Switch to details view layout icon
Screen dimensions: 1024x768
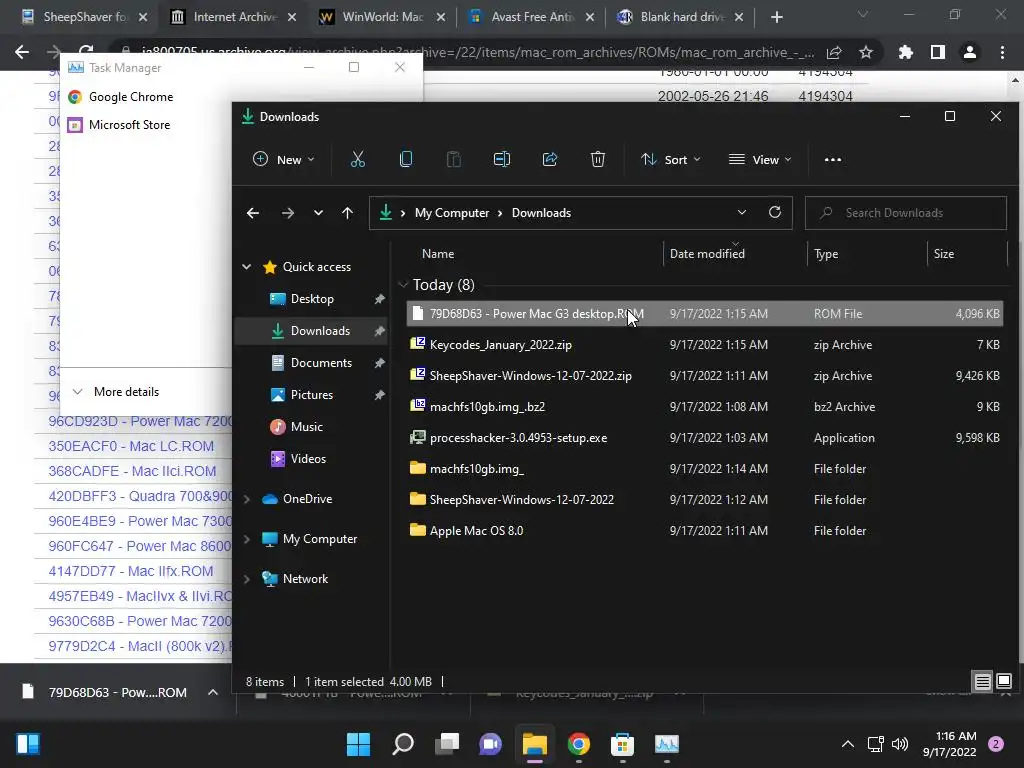[982, 682]
